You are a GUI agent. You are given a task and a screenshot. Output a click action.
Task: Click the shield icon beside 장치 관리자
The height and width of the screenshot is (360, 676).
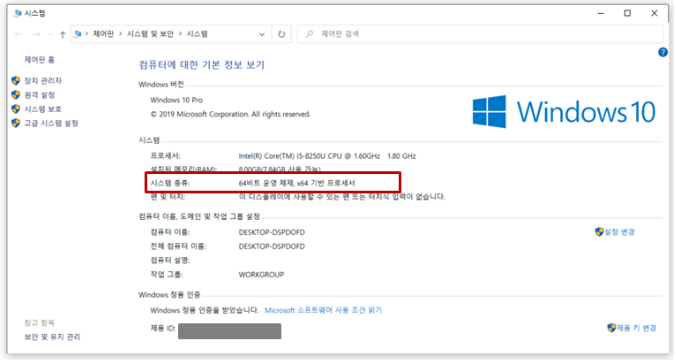[x=16, y=81]
